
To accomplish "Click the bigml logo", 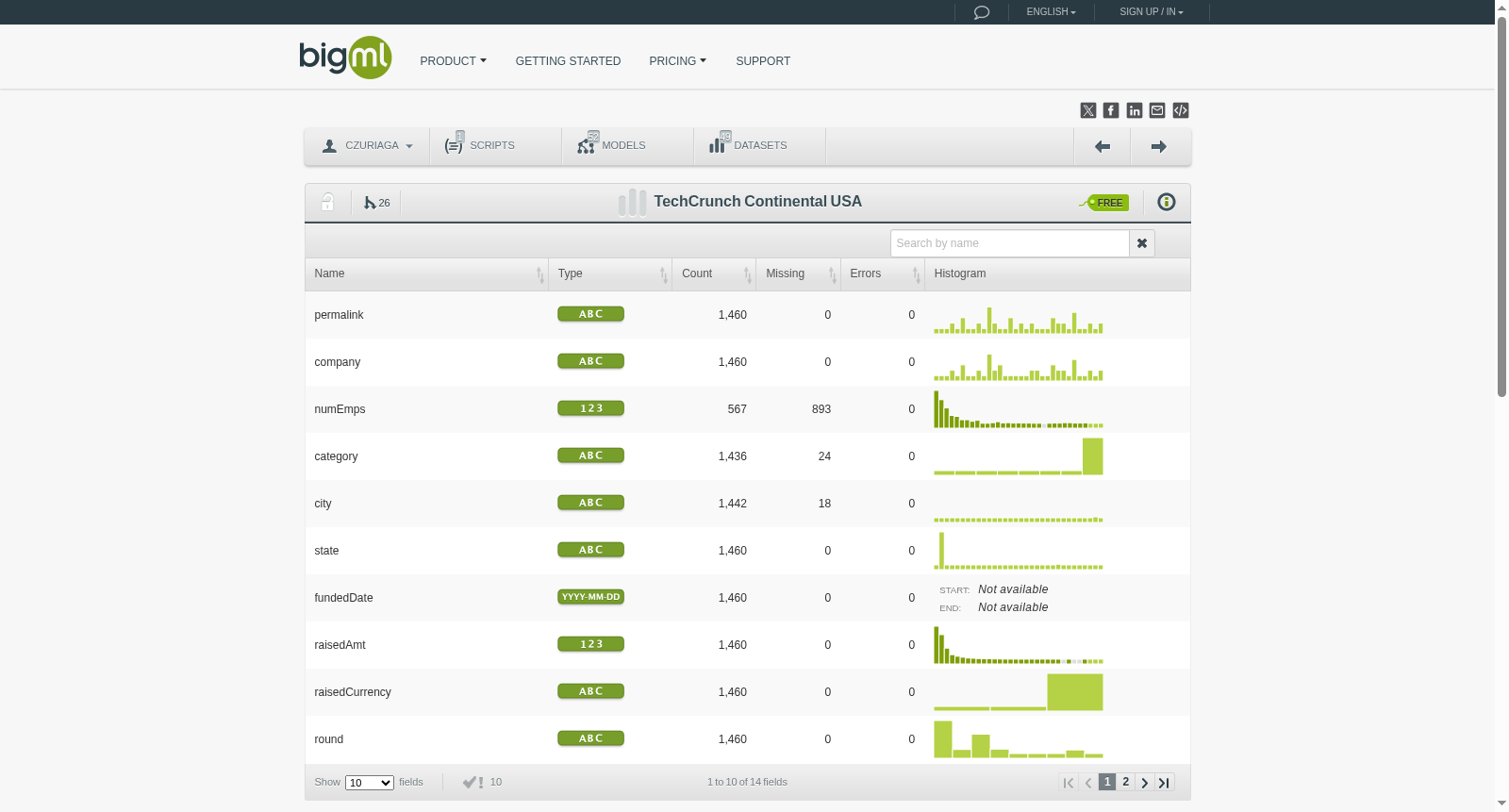I will coord(345,58).
